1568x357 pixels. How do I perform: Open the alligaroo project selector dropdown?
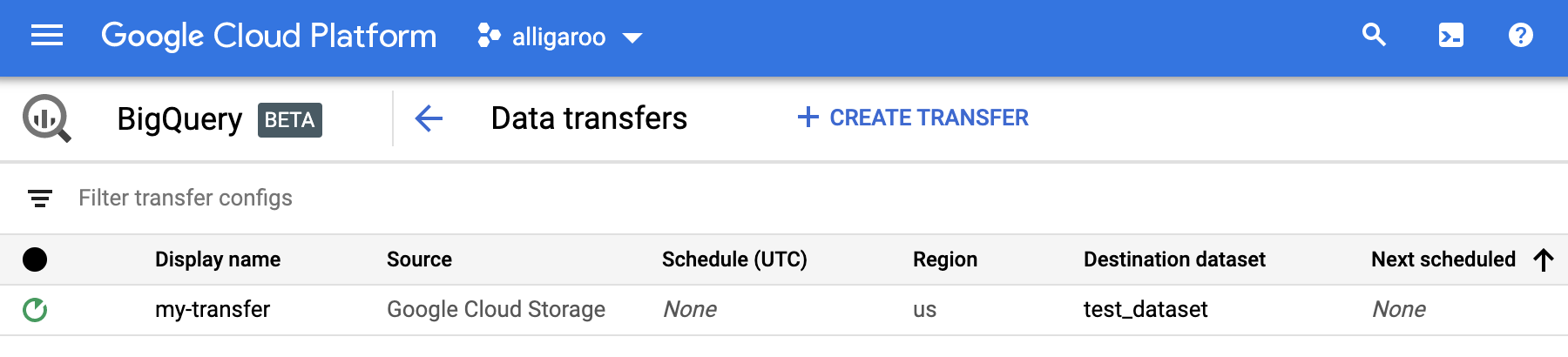(x=560, y=37)
